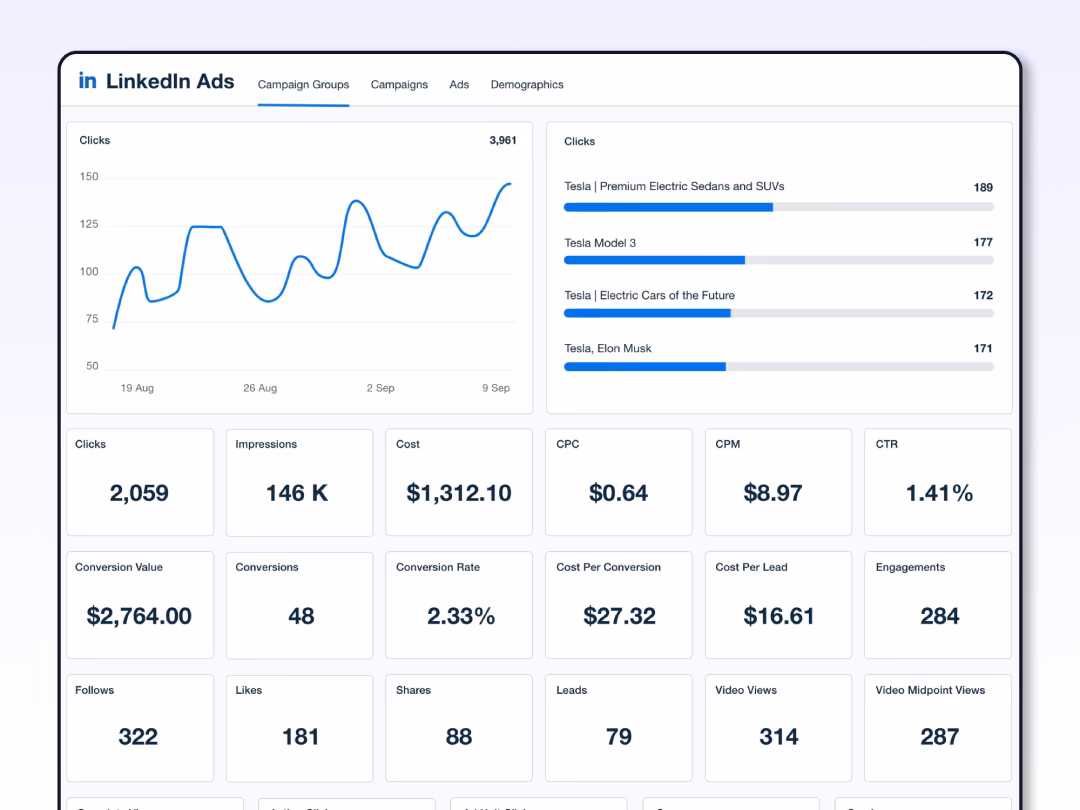
Task: Click the 2 Sep axis label
Action: 380,388
